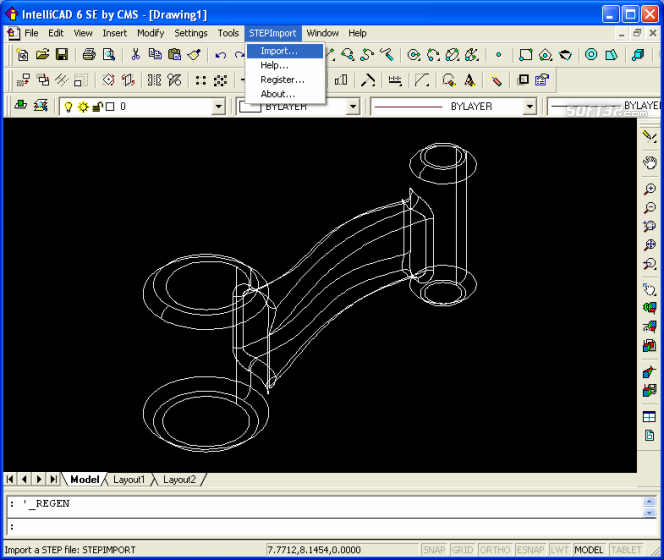Image resolution: width=664 pixels, height=560 pixels.
Task: Click the command history scroll down arrow
Action: click(x=649, y=513)
